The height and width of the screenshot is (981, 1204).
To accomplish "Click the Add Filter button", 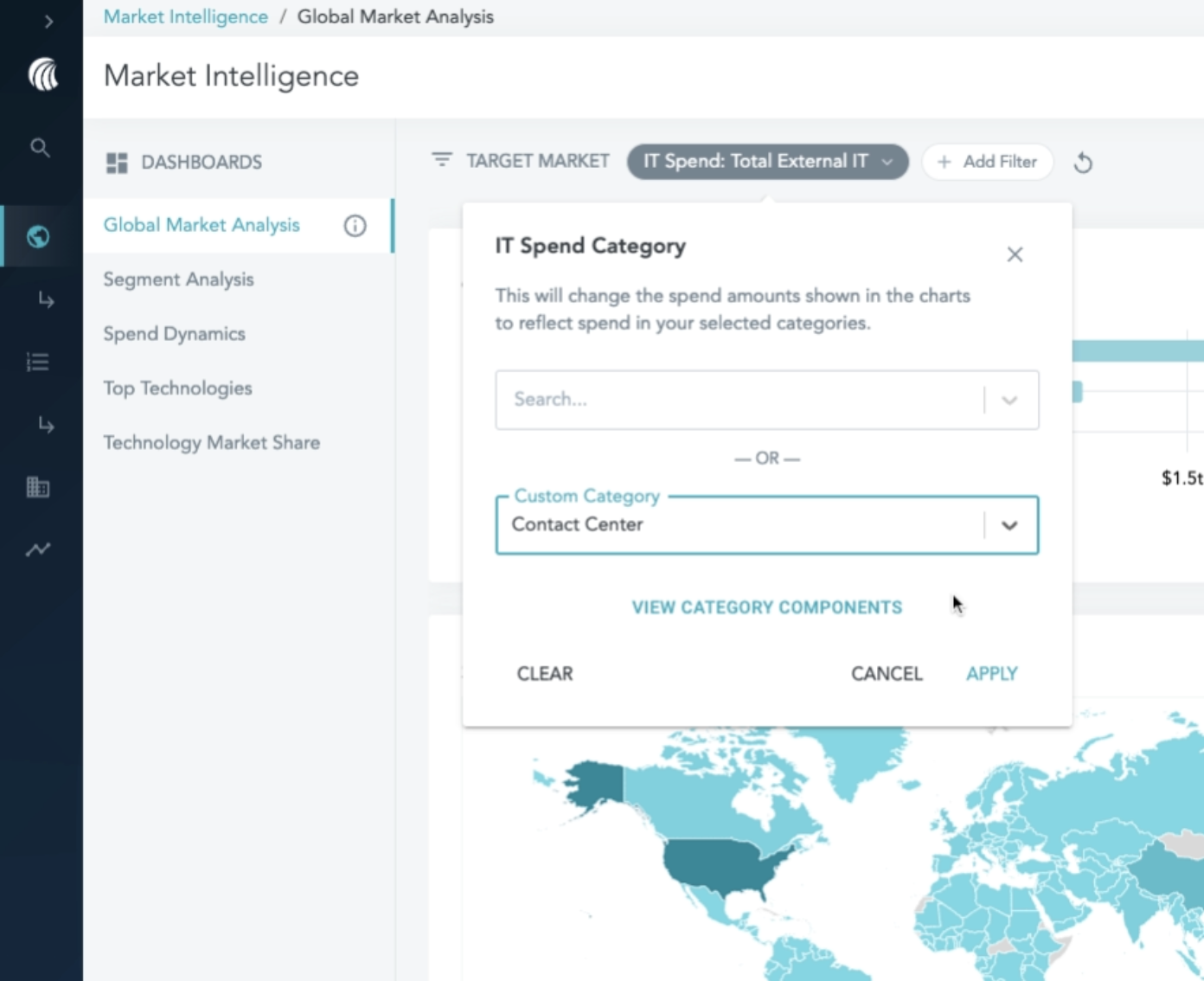I will click(x=987, y=162).
